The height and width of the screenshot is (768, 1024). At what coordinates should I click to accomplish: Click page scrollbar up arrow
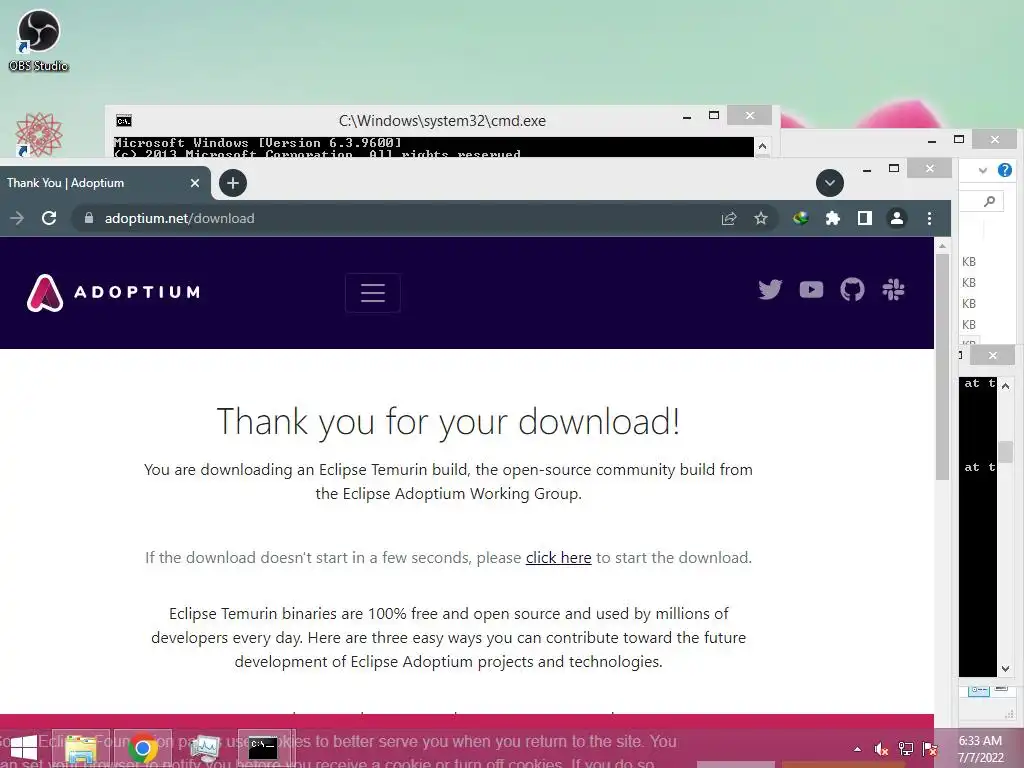point(942,246)
